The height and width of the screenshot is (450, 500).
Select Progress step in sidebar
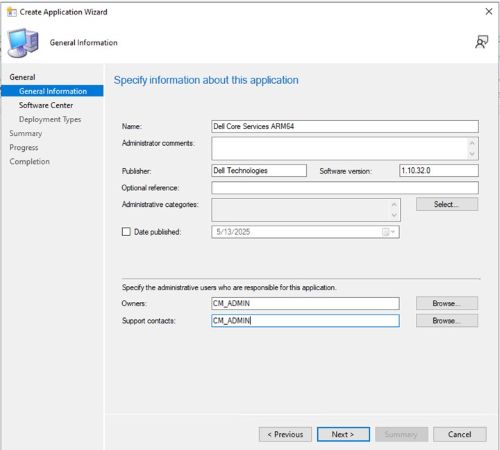24,147
